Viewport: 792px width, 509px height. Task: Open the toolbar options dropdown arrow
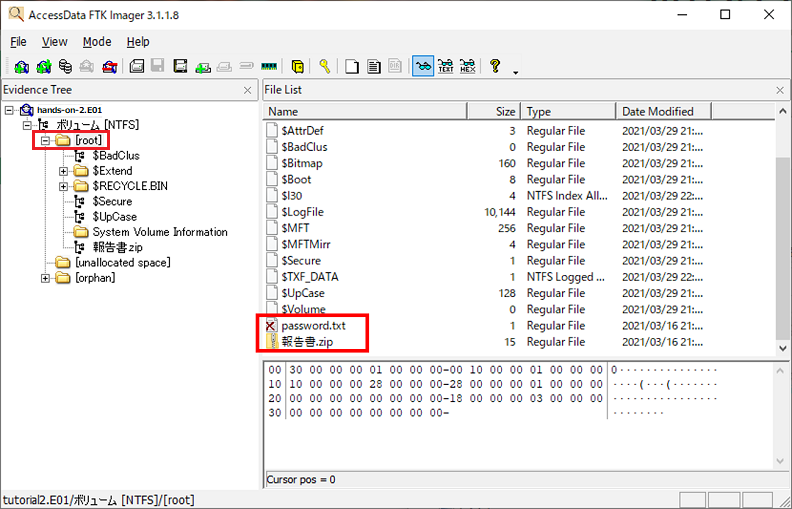[515, 73]
